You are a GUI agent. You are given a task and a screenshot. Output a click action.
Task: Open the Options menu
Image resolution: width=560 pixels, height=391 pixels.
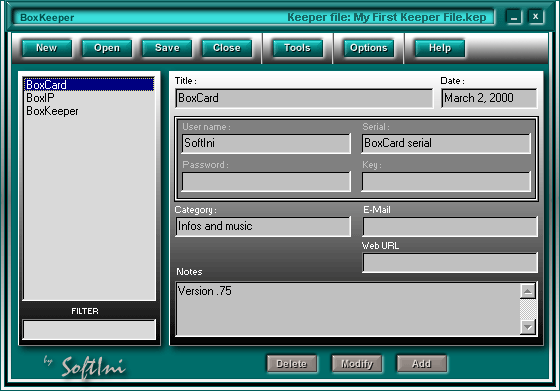pos(369,48)
